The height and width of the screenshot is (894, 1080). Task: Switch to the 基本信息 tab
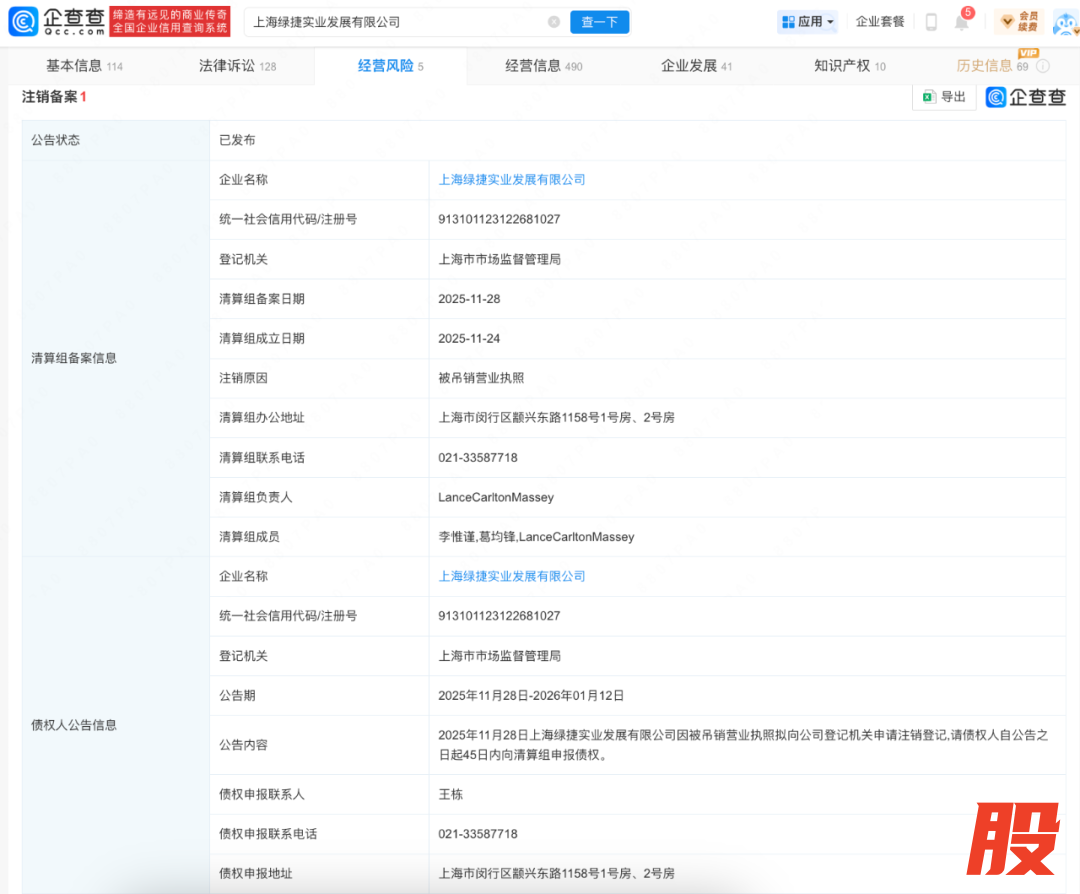click(x=84, y=66)
